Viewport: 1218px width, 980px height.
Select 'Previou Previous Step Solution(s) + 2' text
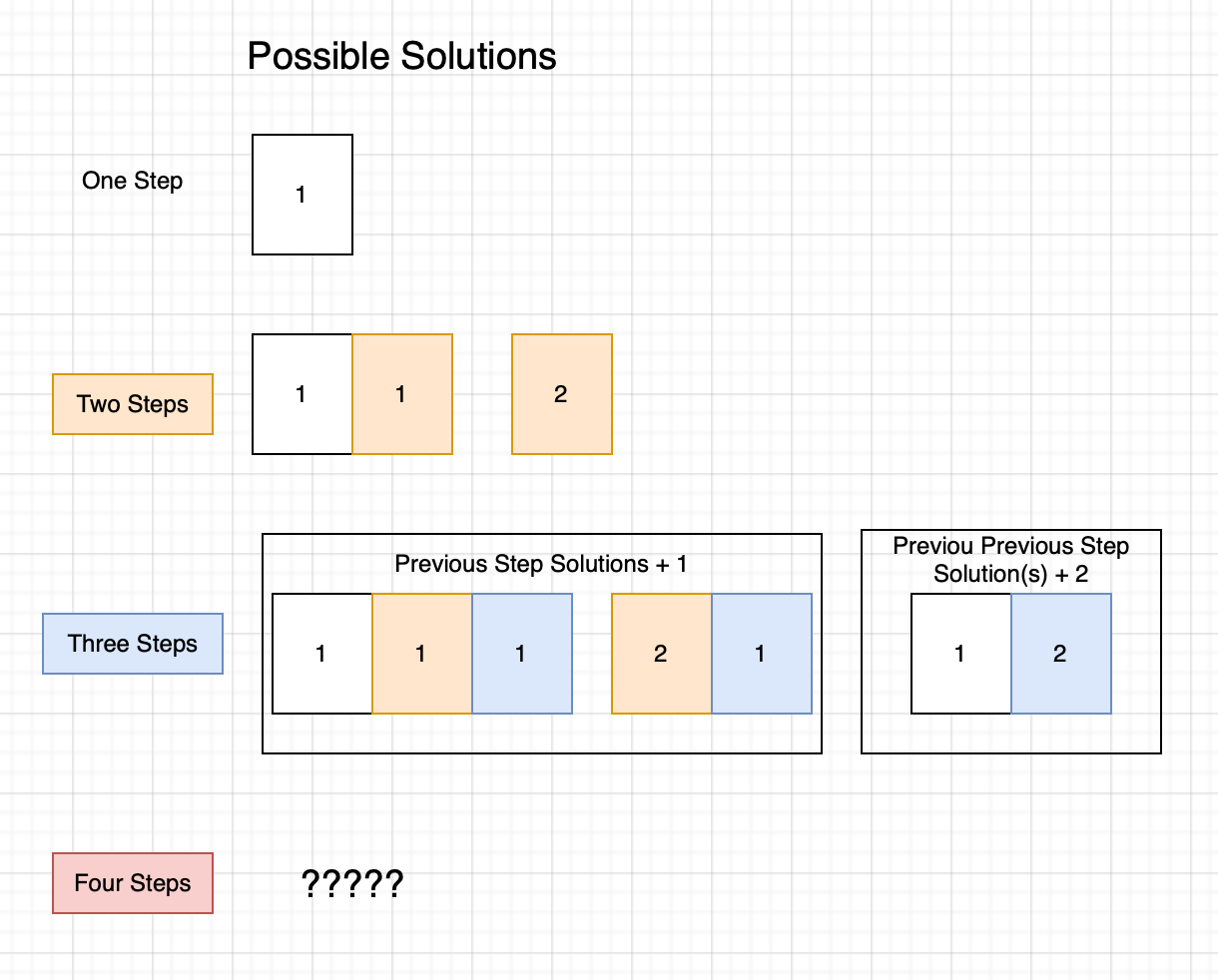coord(1010,560)
